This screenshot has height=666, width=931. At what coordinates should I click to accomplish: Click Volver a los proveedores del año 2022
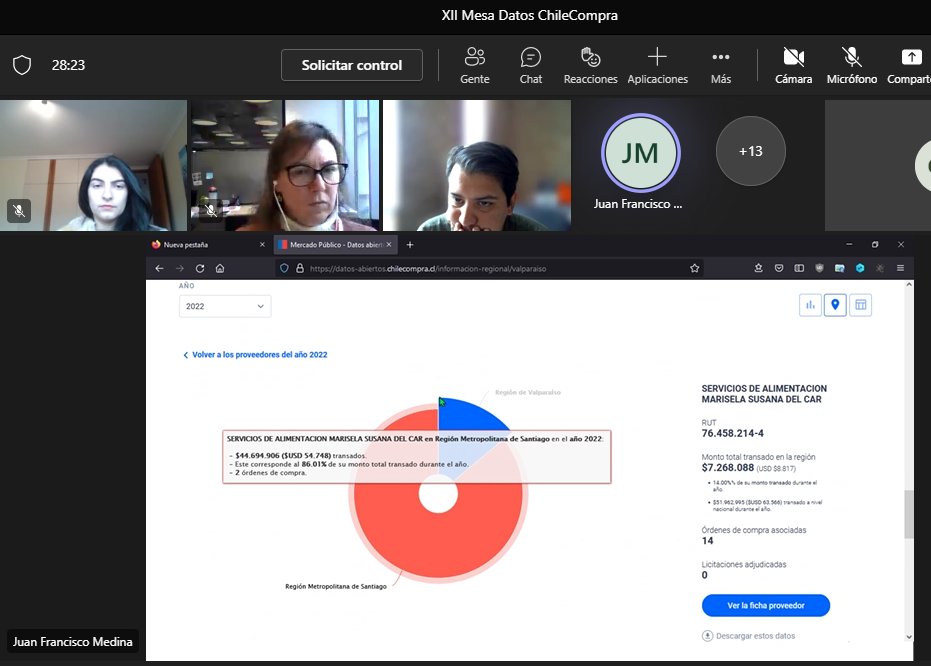click(x=255, y=354)
